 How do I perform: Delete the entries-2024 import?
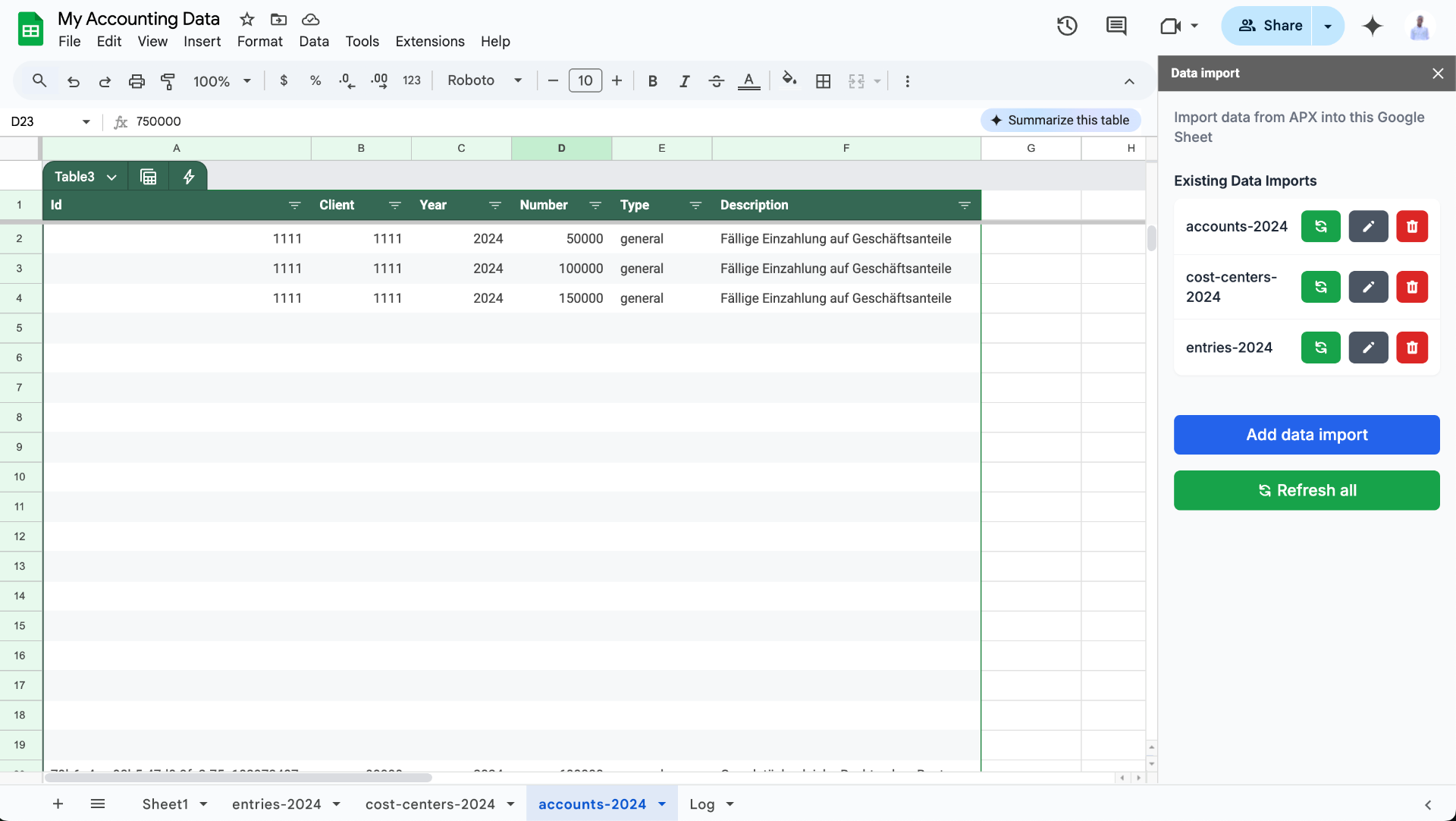[1412, 348]
